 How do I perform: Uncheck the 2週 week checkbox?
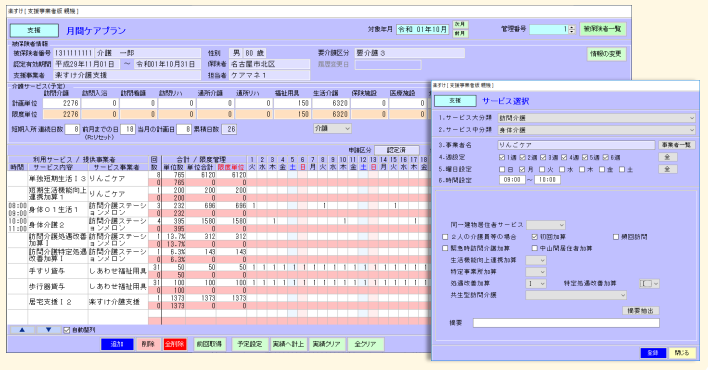[x=523, y=158]
